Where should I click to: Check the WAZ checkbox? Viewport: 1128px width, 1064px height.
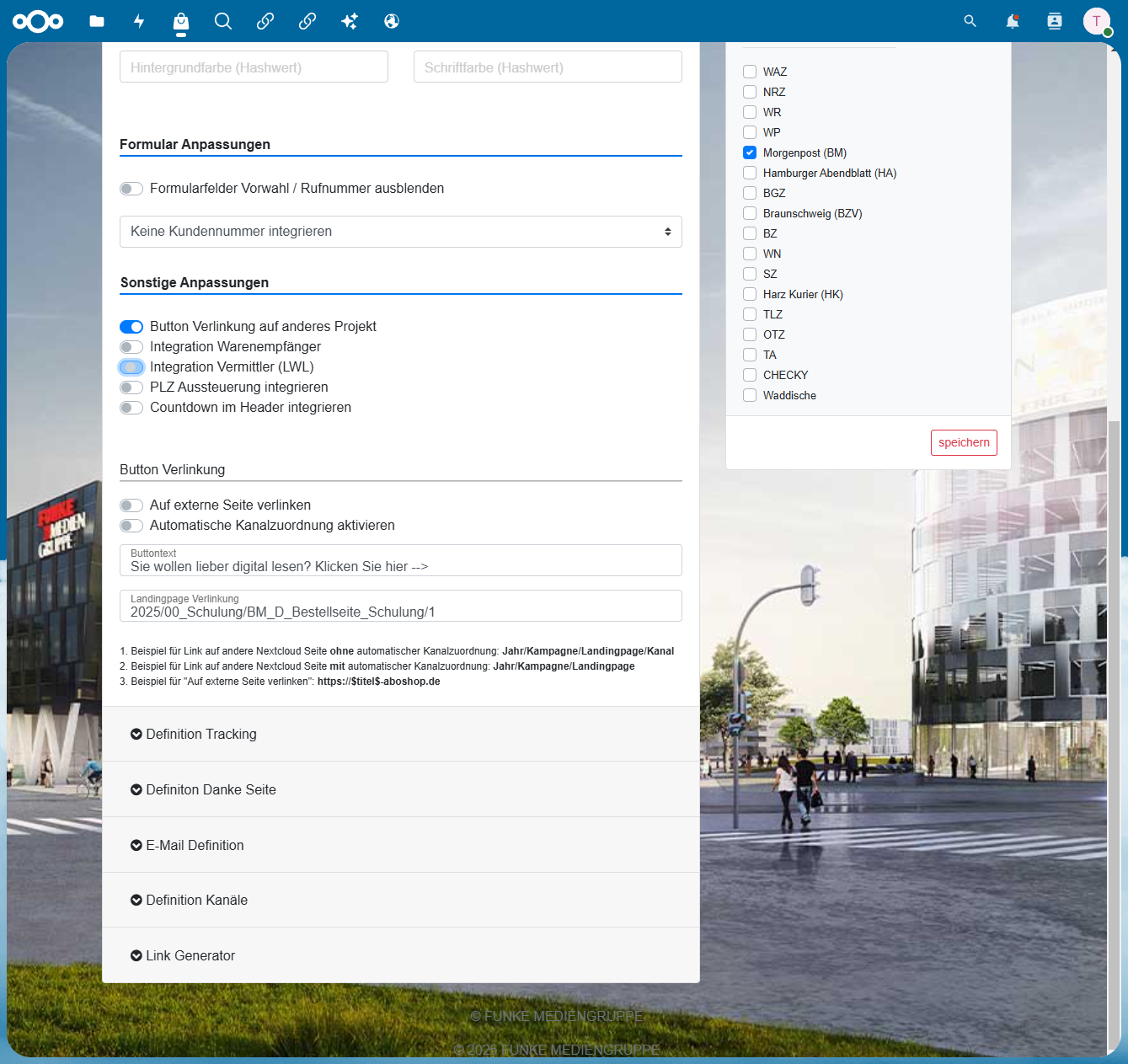tap(750, 72)
